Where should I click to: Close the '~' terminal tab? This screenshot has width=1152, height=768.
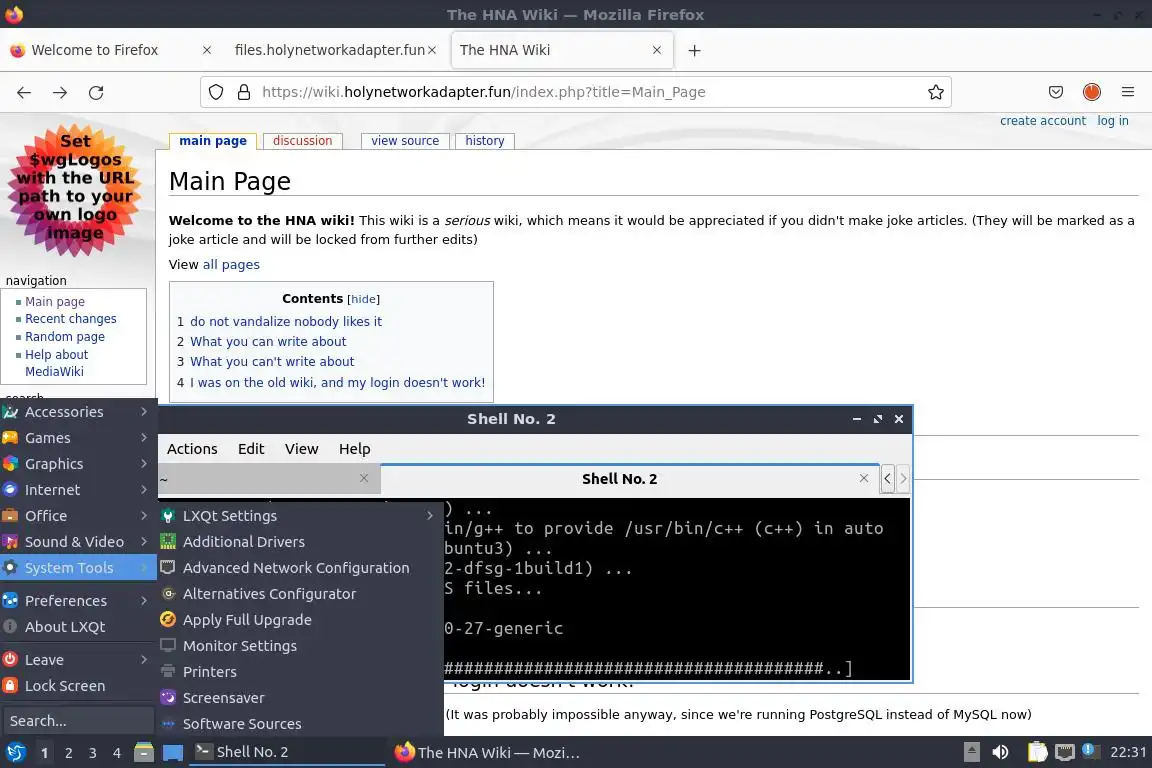(364, 478)
